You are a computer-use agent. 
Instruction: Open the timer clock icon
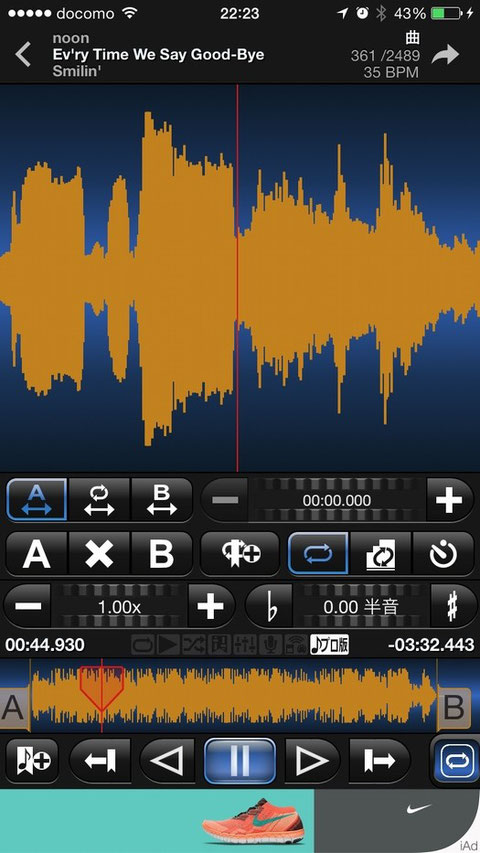(443, 553)
